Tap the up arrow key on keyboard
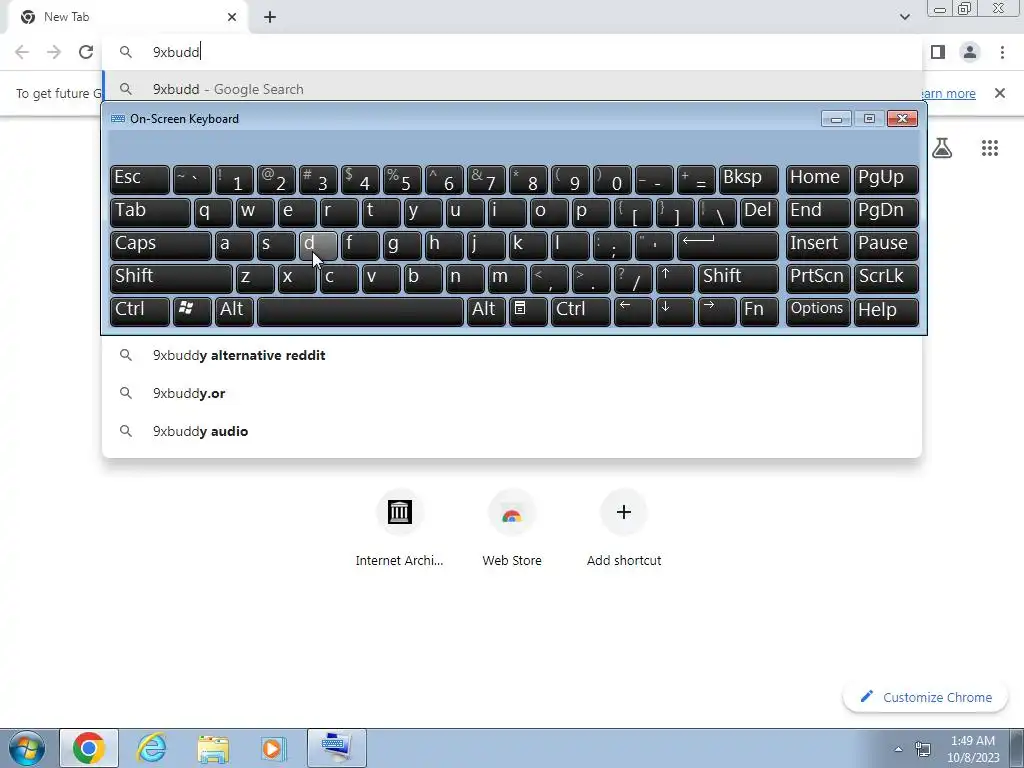The image size is (1024, 768). [675, 278]
